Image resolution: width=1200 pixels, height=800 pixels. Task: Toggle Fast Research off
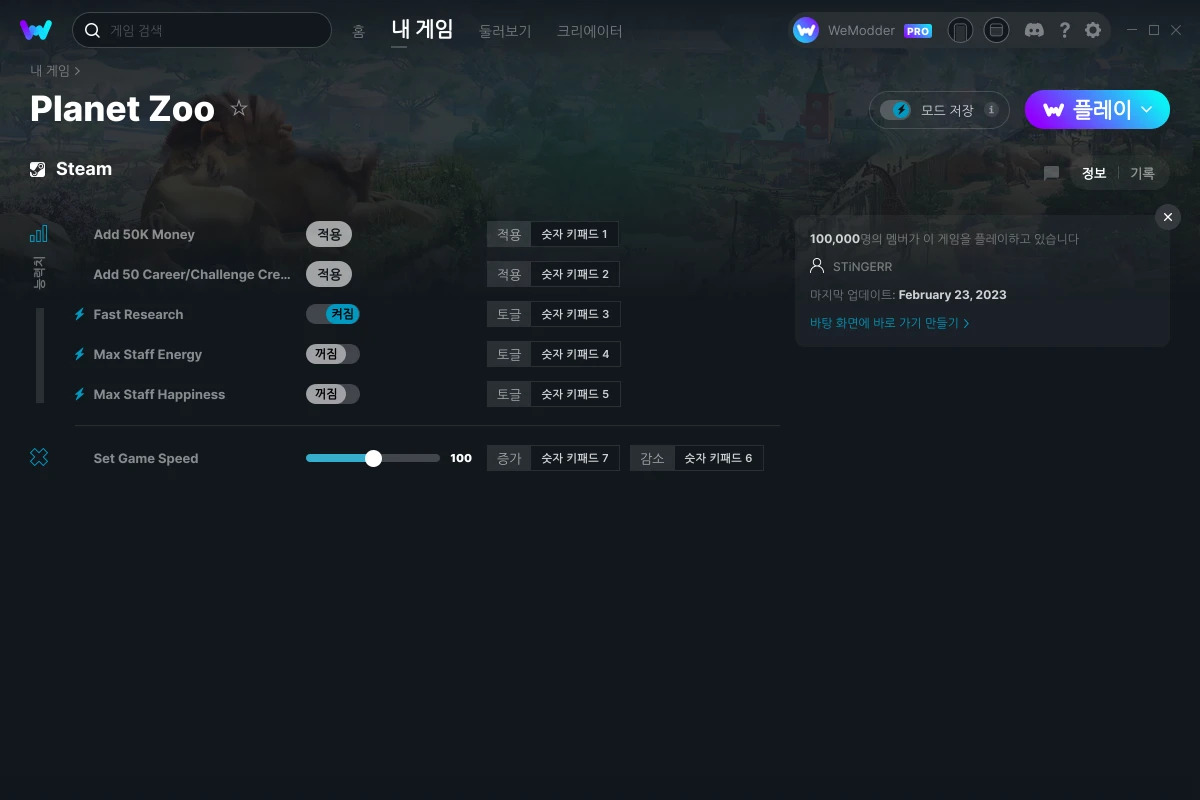click(333, 314)
